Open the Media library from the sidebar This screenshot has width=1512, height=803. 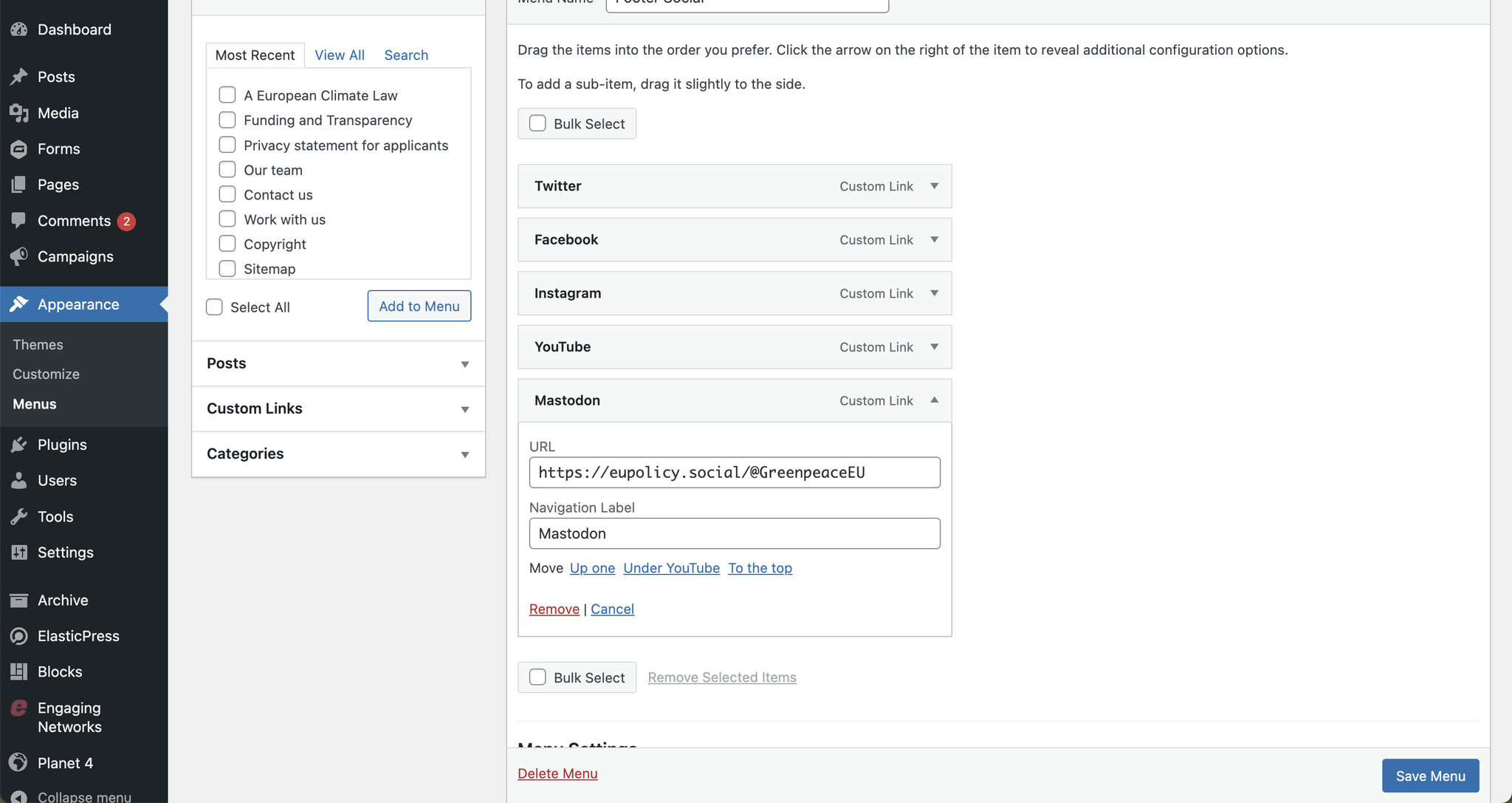pyautogui.click(x=58, y=113)
